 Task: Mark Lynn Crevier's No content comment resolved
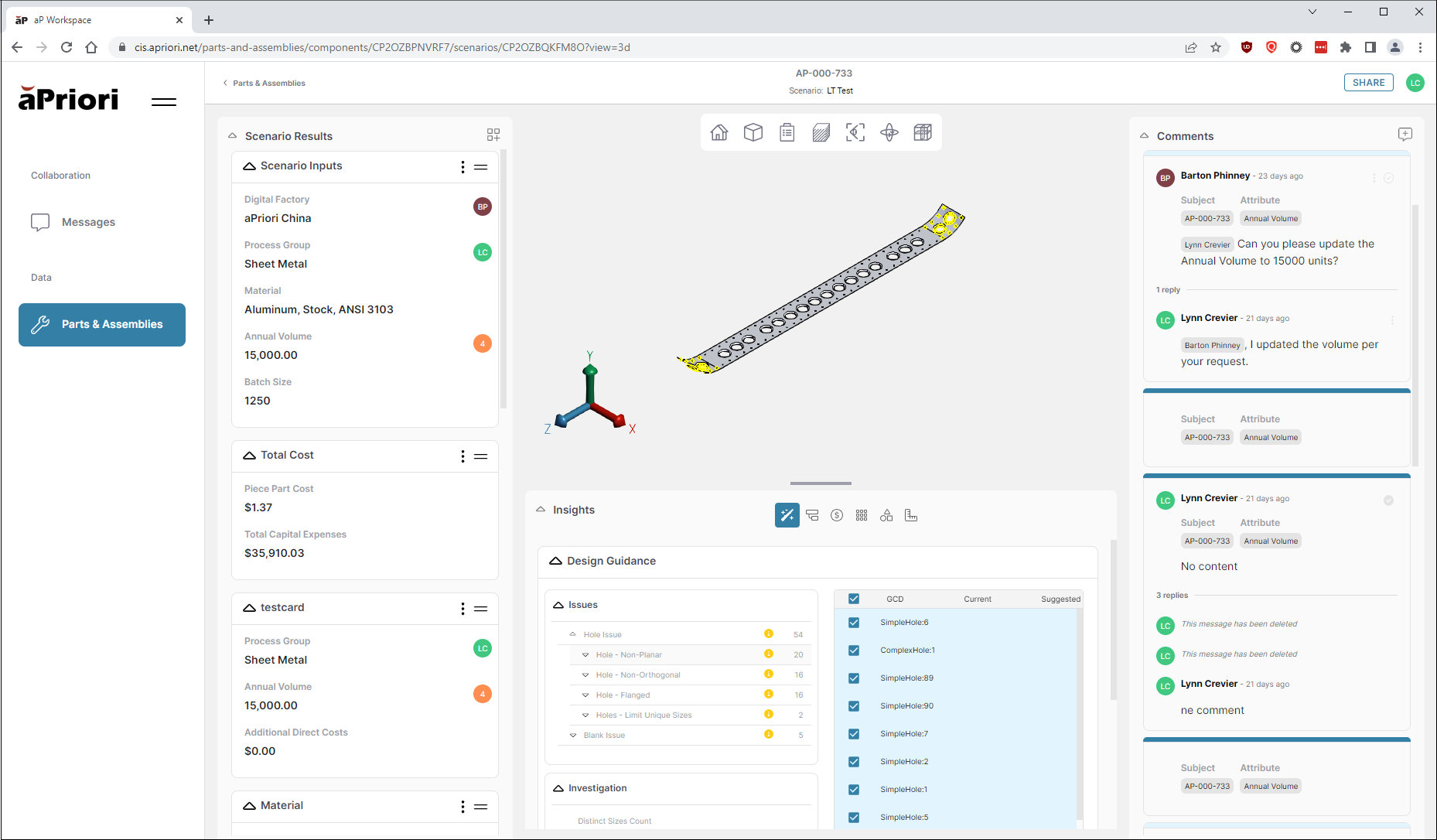pyautogui.click(x=1388, y=500)
